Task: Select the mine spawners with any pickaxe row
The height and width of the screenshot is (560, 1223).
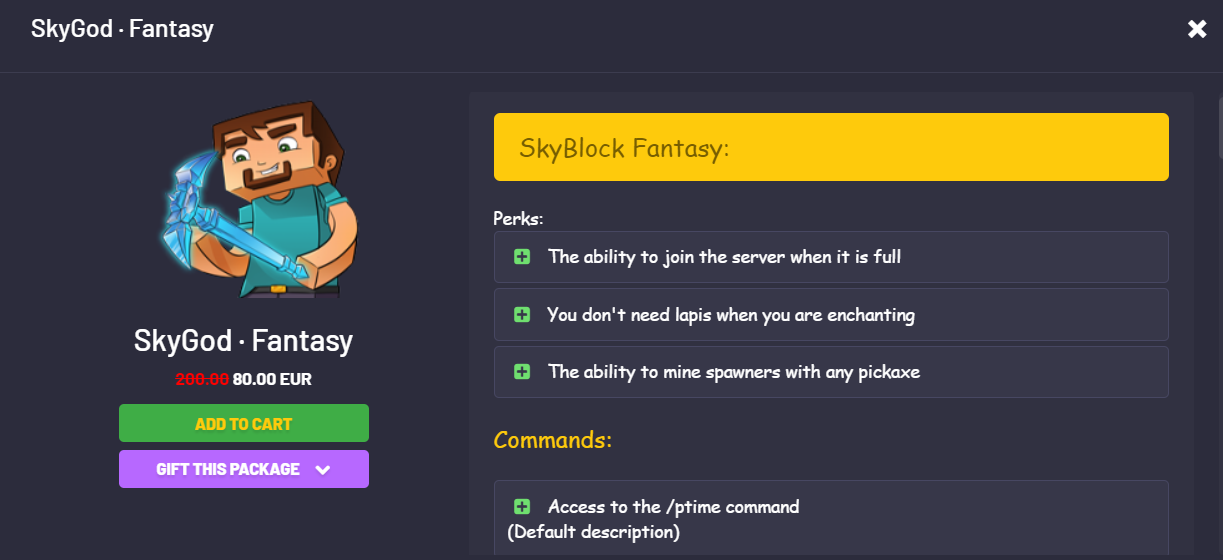Action: click(x=831, y=372)
